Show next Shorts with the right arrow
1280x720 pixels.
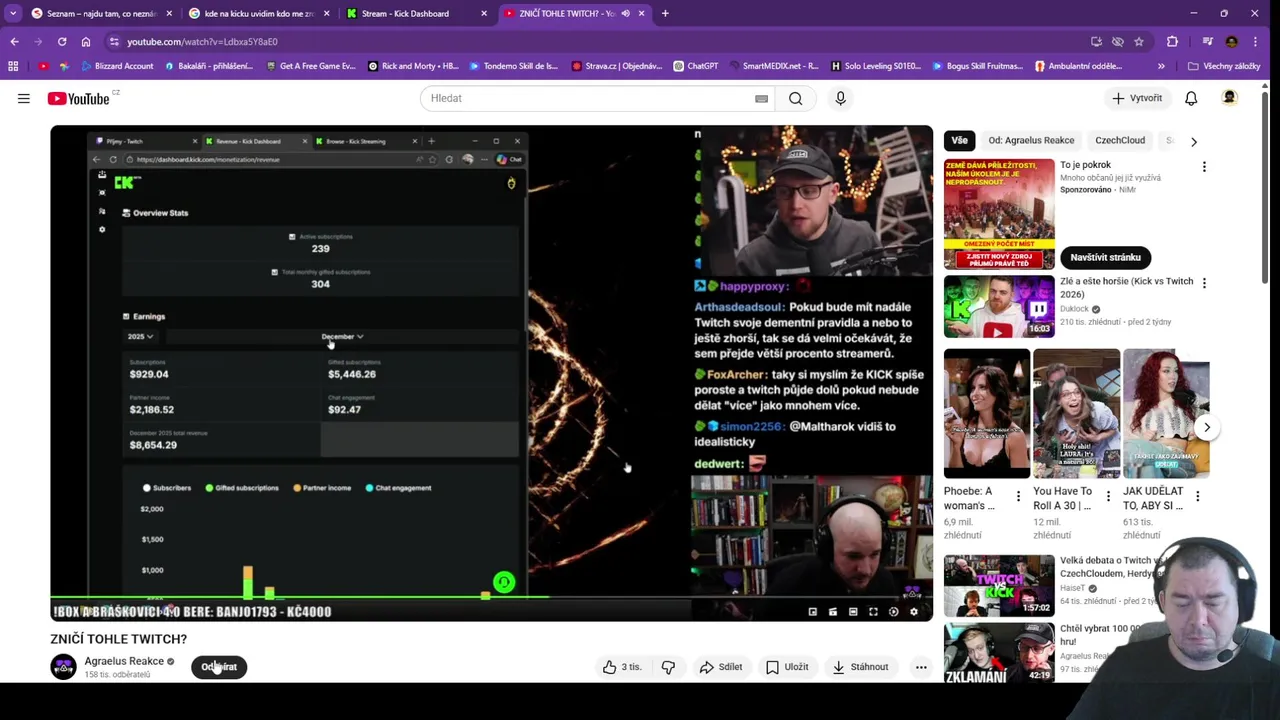pos(1207,427)
